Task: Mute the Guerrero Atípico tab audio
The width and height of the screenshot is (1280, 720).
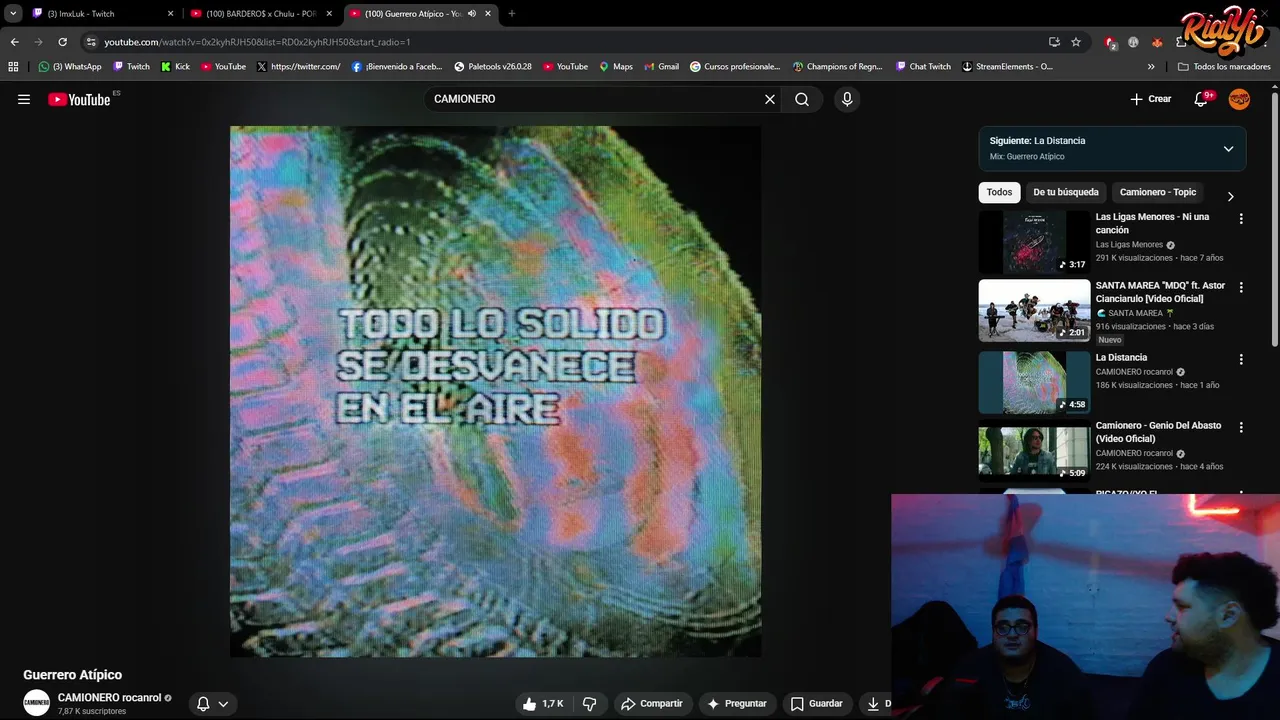Action: 471,14
